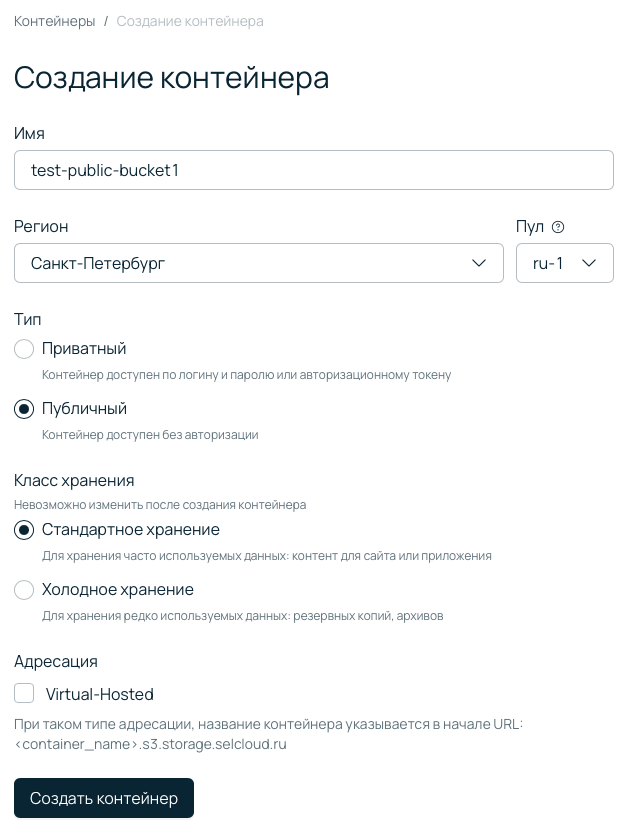Viewport: 643px width, 826px height.
Task: Select the Приватный container type
Action: coord(24,349)
